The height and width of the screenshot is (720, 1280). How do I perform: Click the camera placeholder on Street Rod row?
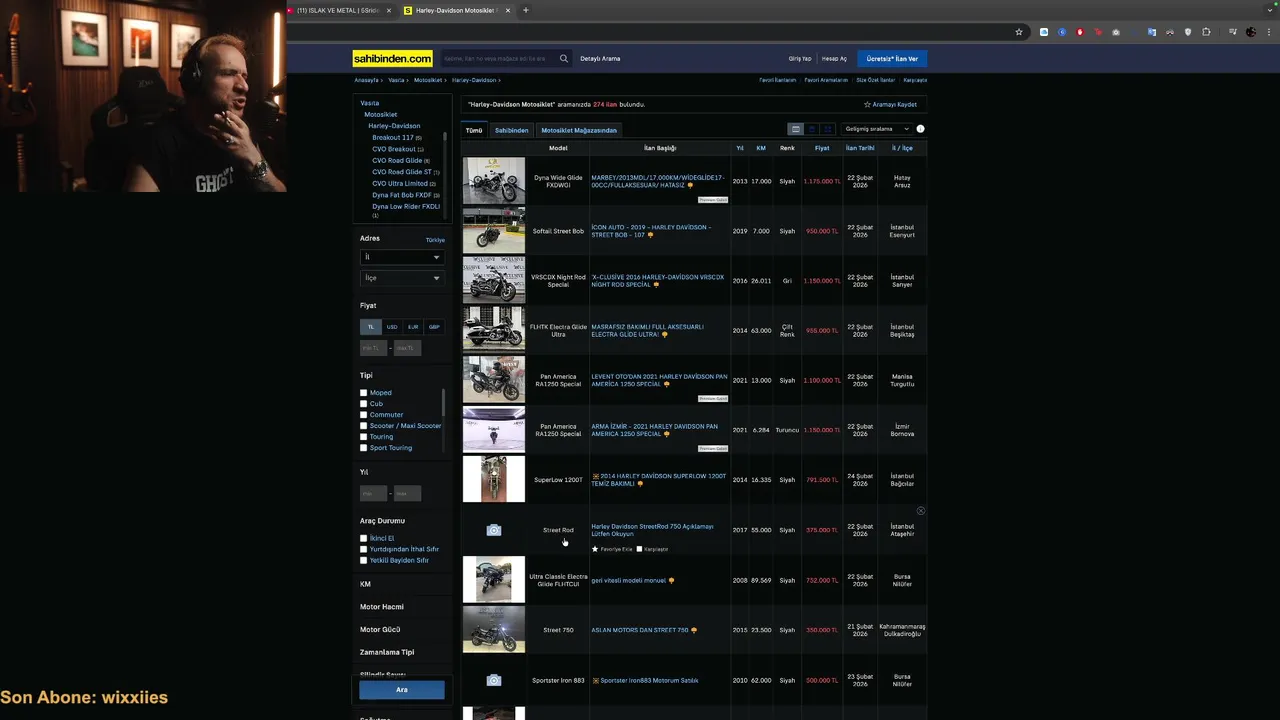tap(494, 530)
